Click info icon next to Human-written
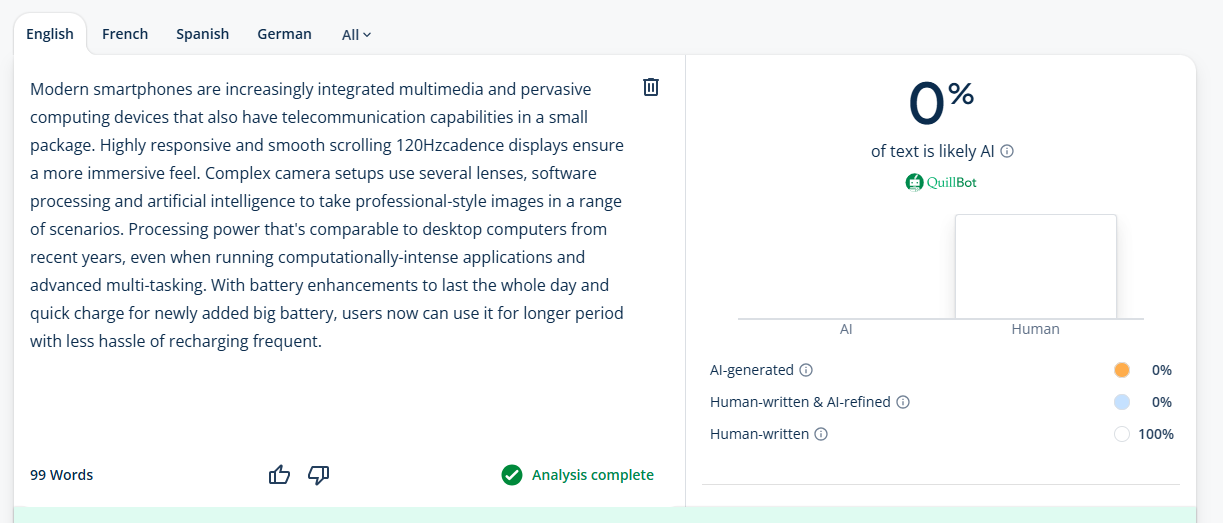 click(821, 434)
